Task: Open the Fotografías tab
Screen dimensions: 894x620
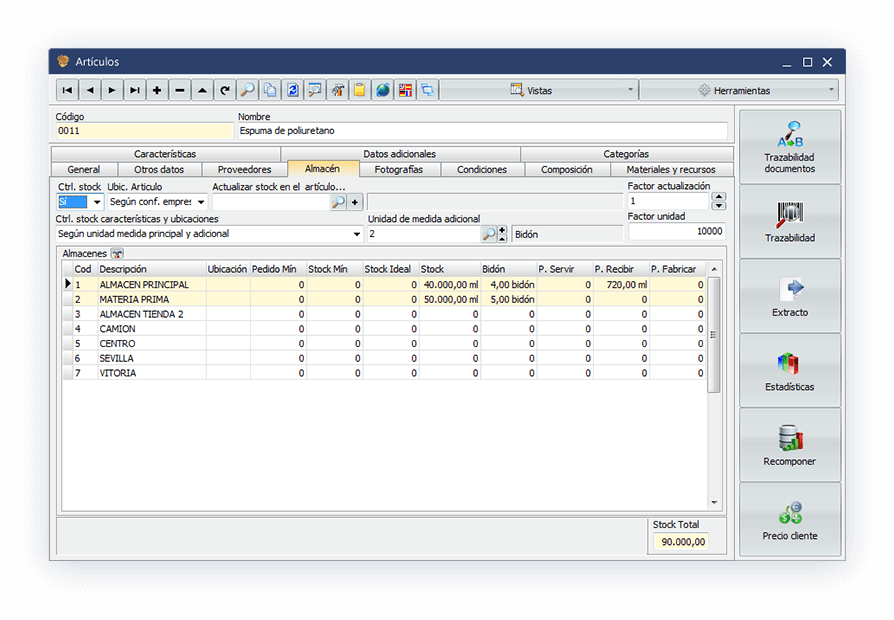Action: [400, 170]
